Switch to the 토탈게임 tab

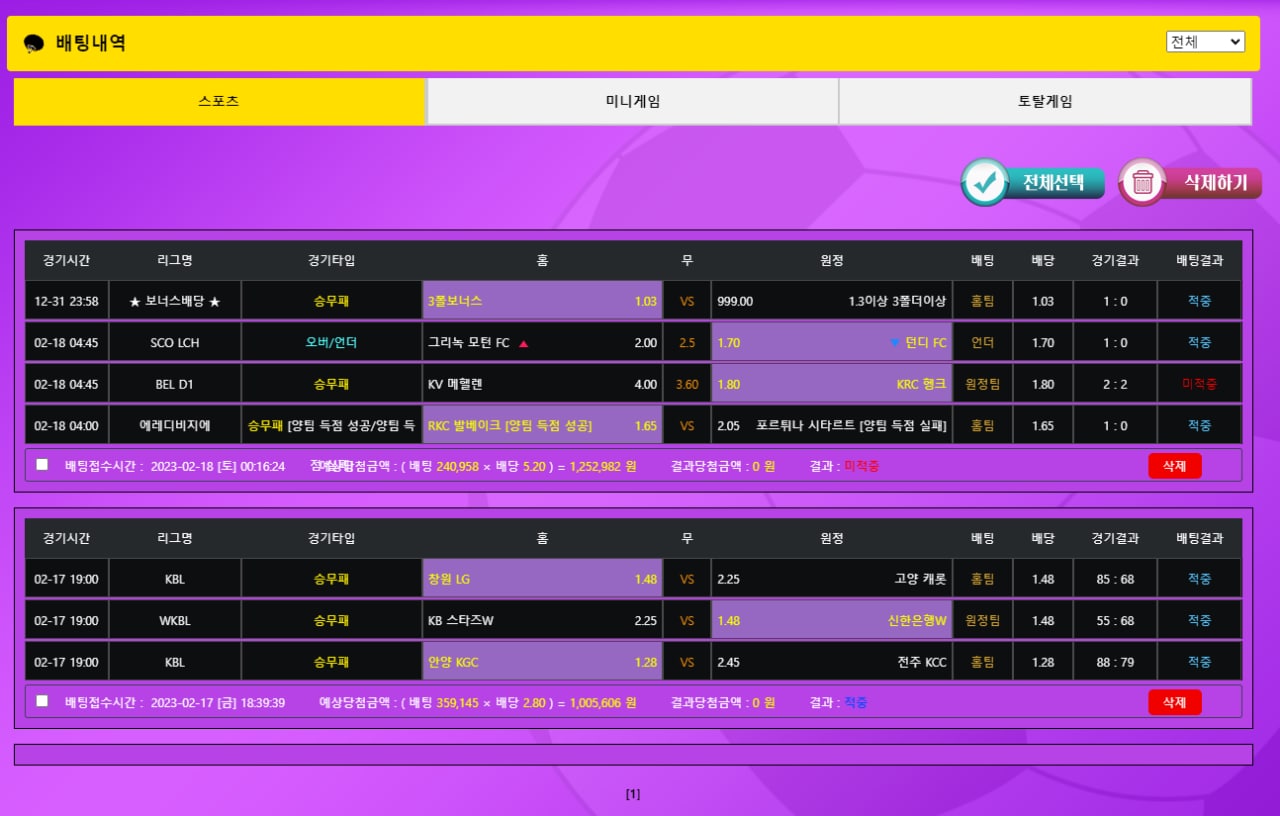1044,102
